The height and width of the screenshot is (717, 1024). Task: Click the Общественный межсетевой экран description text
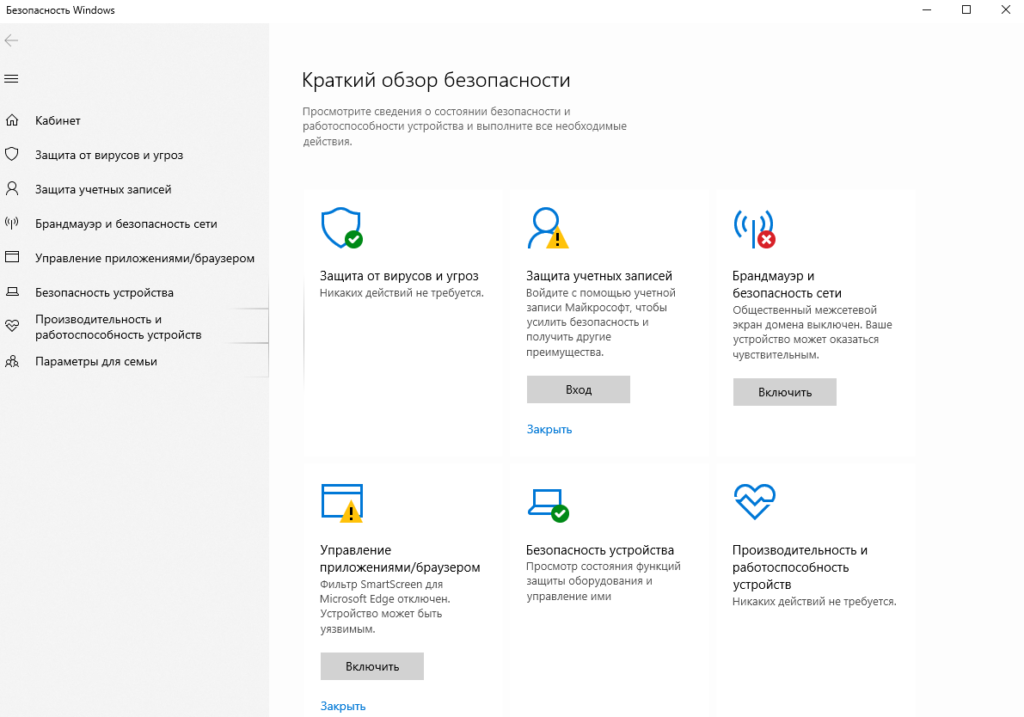coord(812,332)
